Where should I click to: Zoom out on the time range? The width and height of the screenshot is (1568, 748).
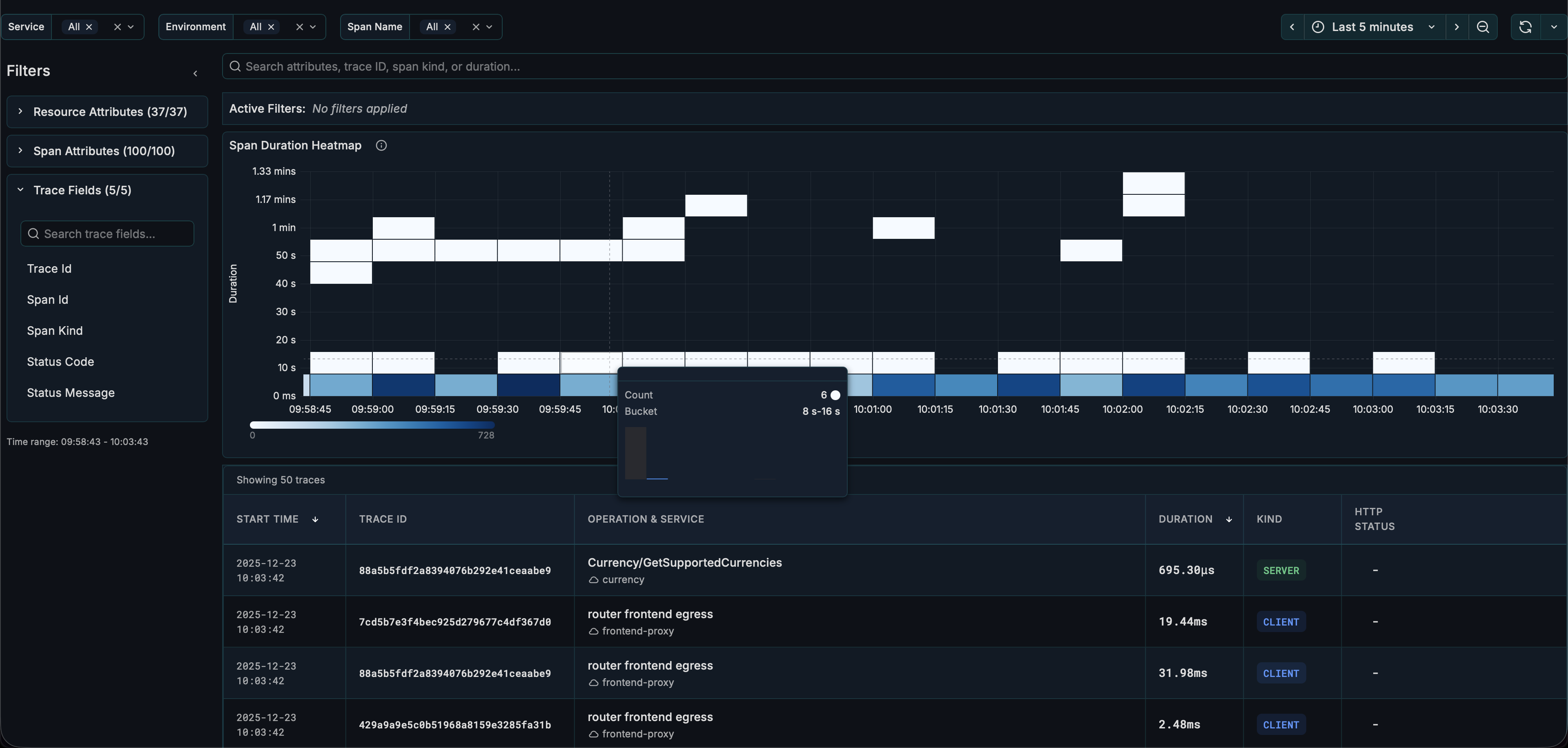click(x=1483, y=27)
